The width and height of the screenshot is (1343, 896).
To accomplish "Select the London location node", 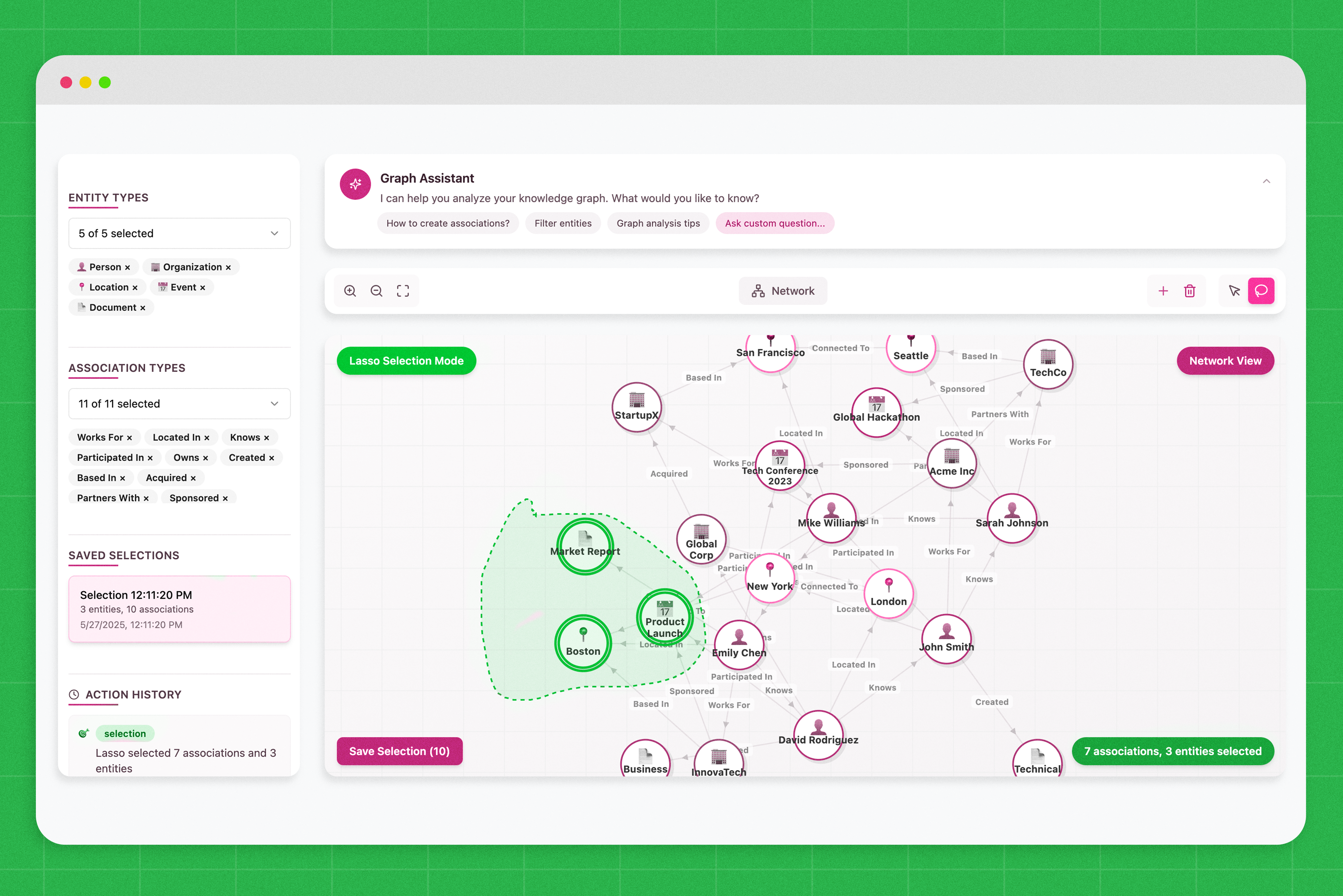I will tap(889, 594).
